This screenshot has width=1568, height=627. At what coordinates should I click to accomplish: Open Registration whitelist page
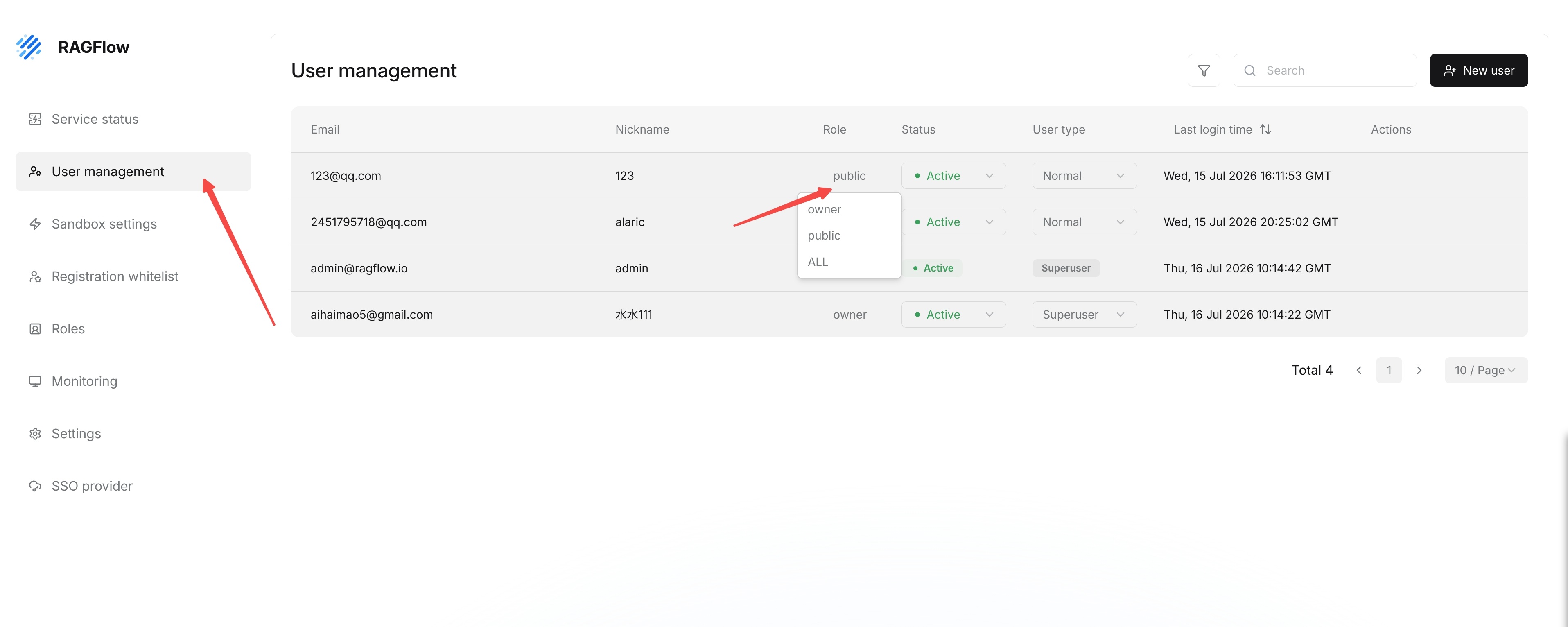click(133, 276)
